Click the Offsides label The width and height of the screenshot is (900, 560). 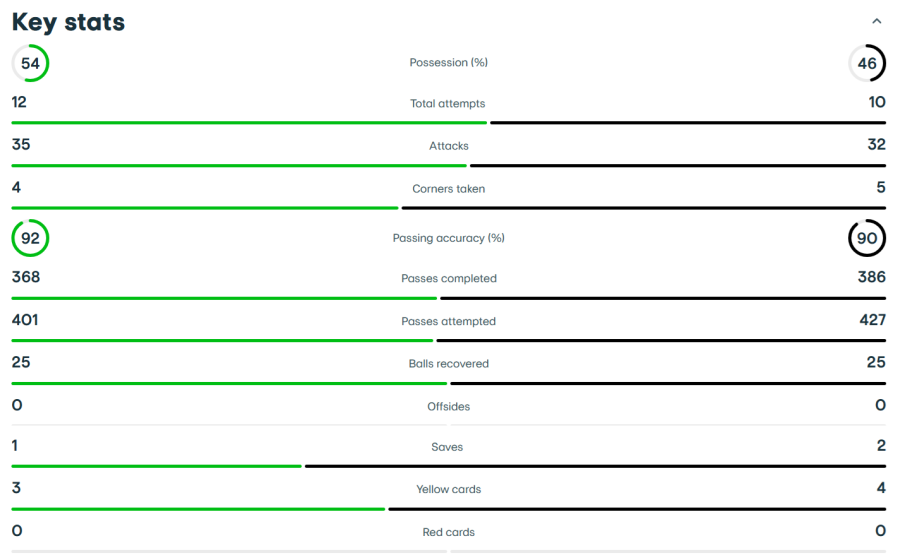point(448,406)
